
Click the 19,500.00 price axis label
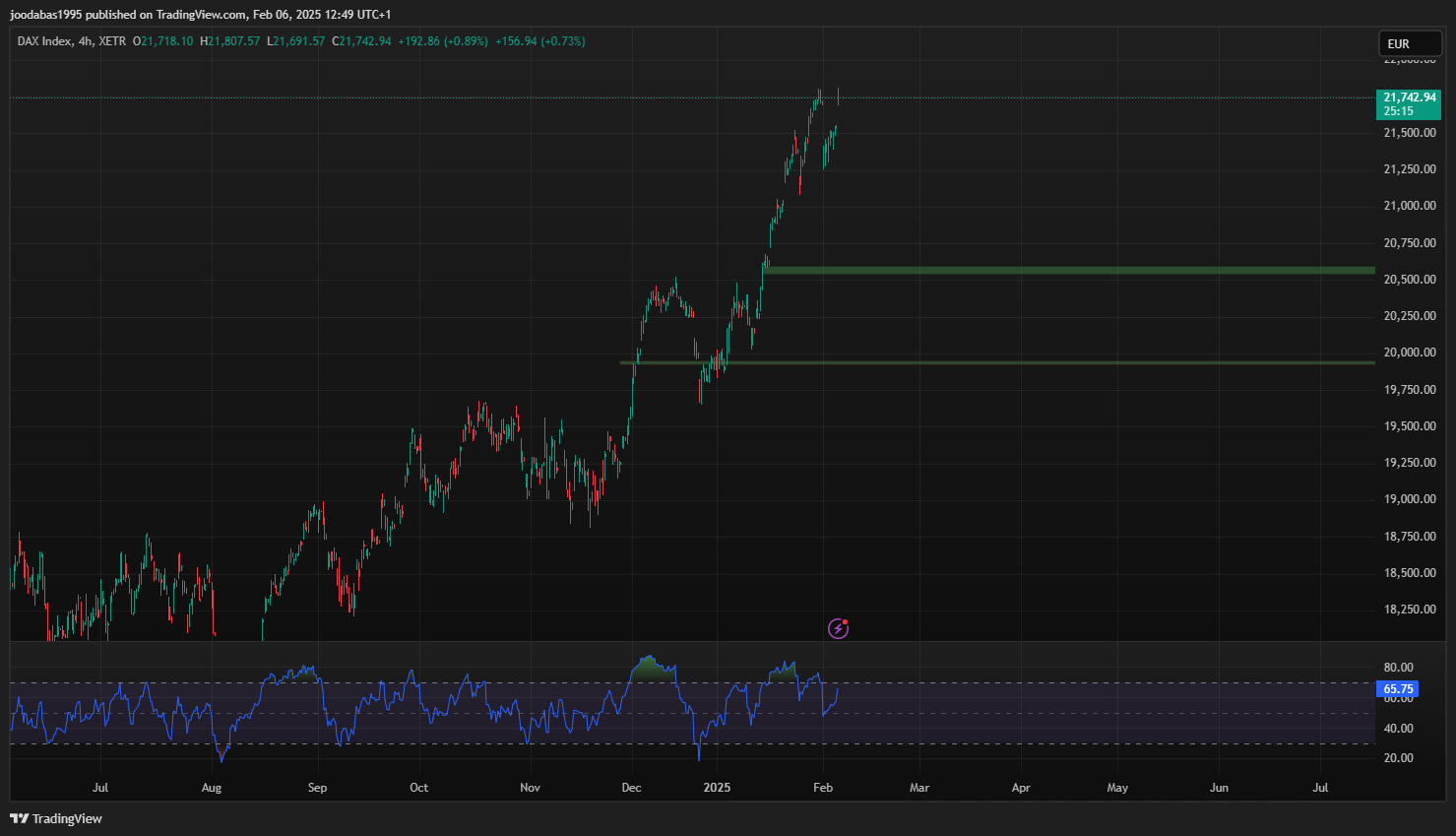coord(1410,426)
